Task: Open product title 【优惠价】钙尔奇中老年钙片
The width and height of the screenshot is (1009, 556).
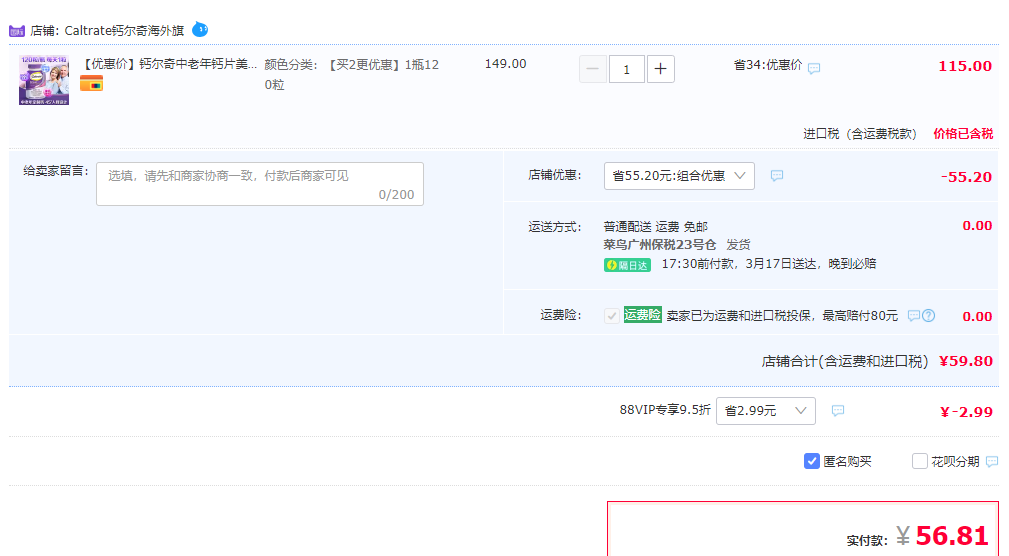Action: click(170, 64)
